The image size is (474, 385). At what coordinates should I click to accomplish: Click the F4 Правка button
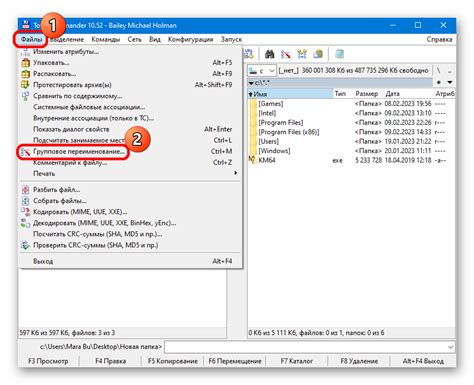click(x=110, y=361)
